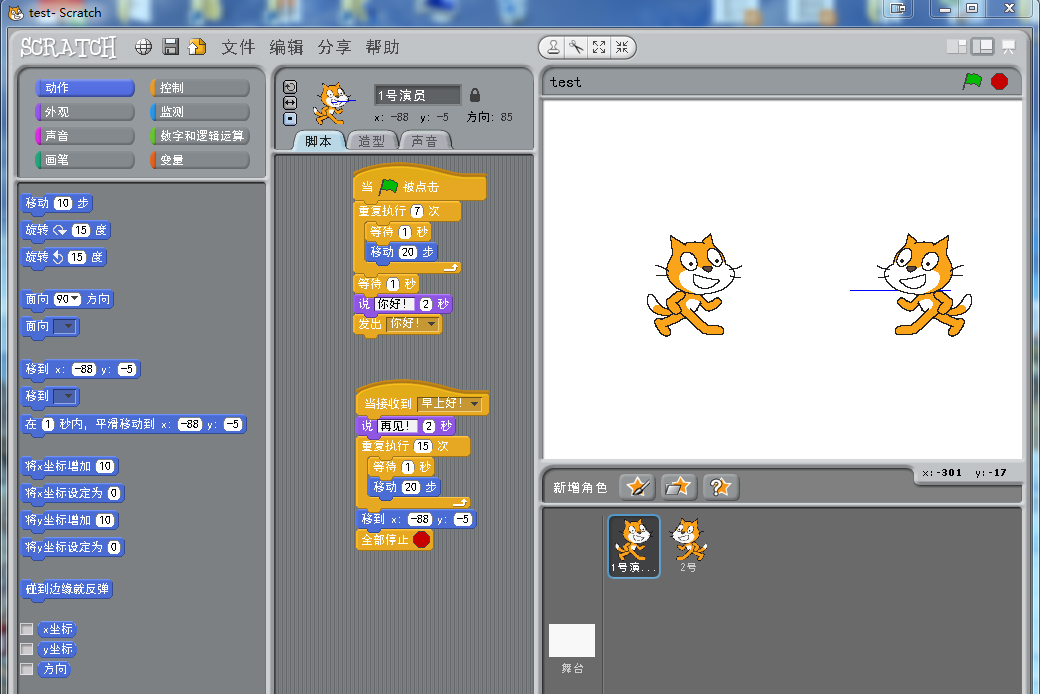
Task: Select the 画笔 block category
Action: pyautogui.click(x=84, y=160)
